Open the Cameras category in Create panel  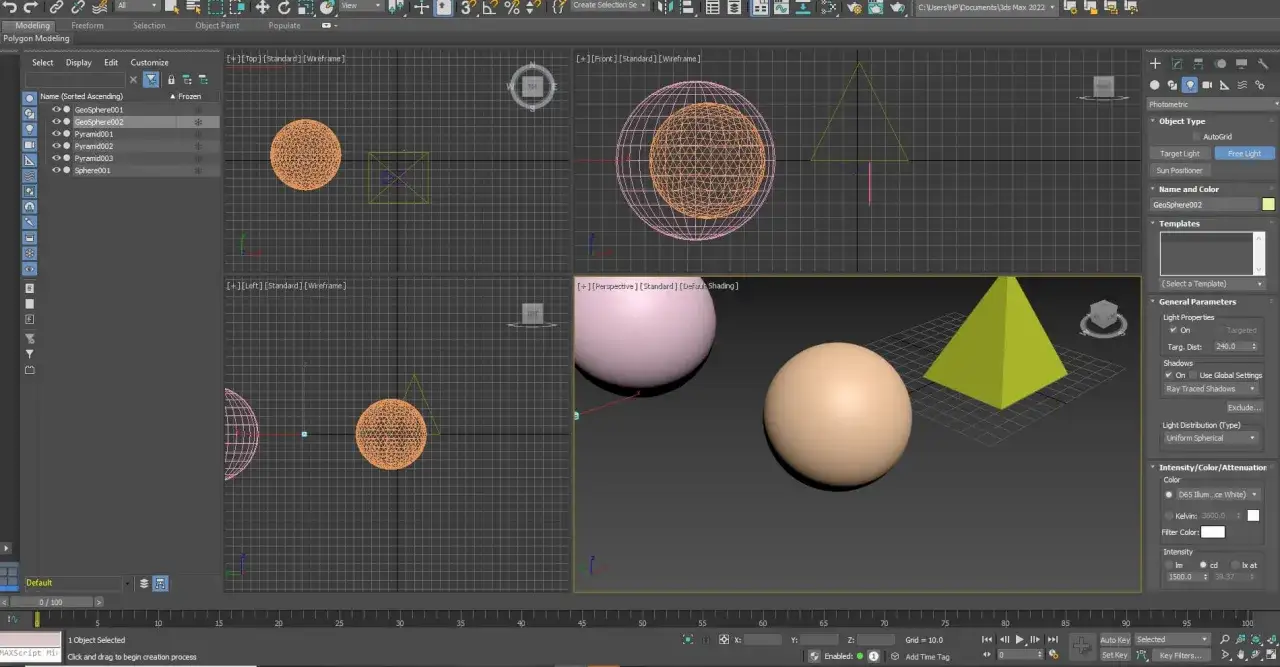point(1207,85)
